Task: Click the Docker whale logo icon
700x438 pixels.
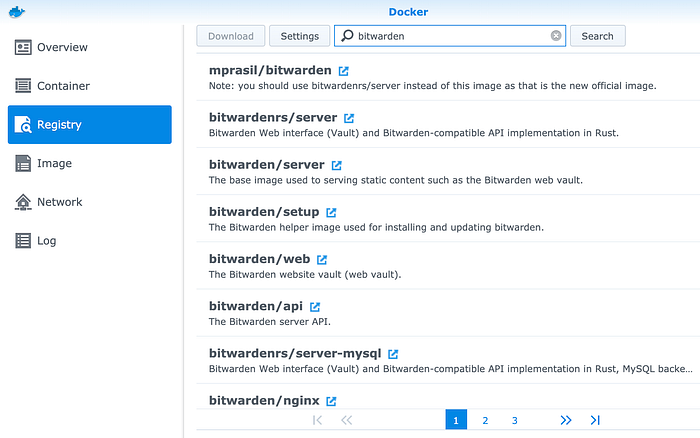Action: click(x=17, y=12)
